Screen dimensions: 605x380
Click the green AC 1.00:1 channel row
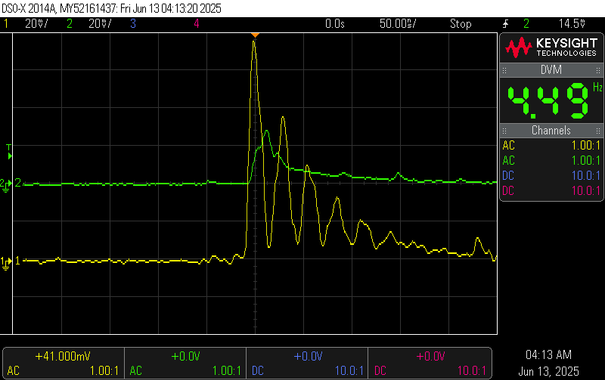click(551, 160)
